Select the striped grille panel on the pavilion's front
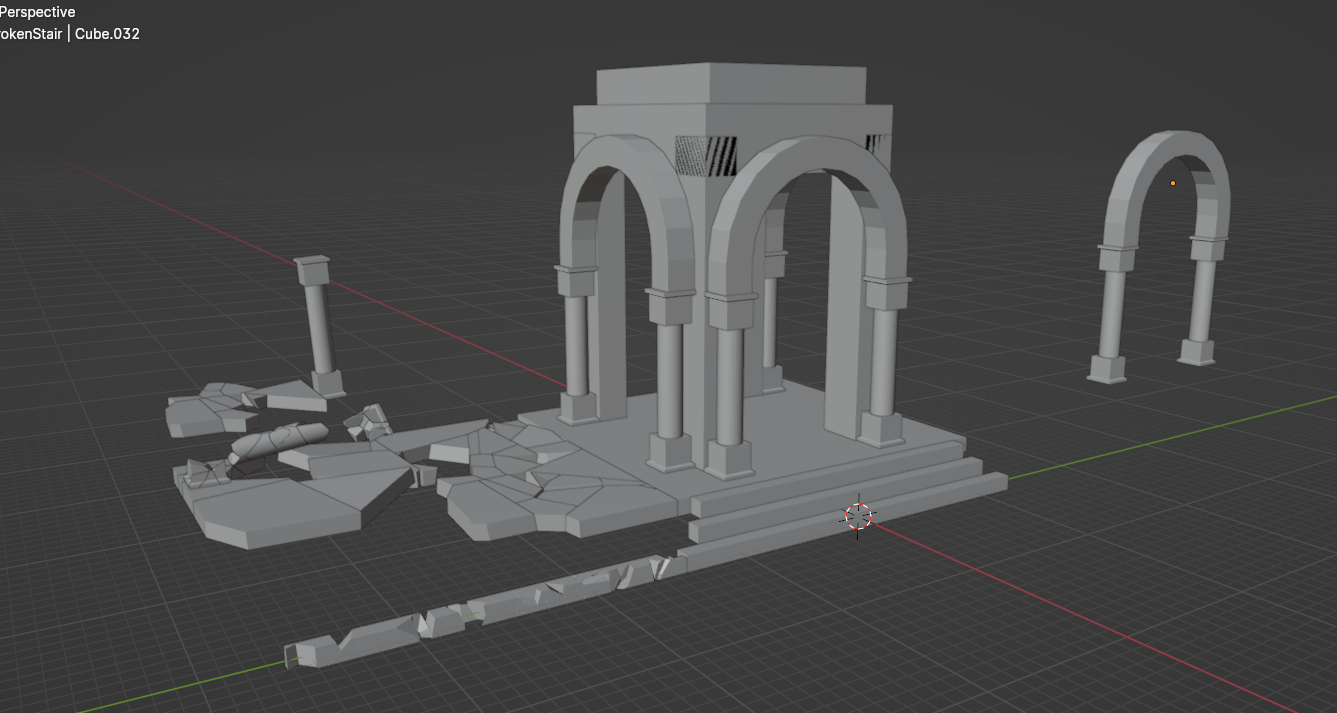Image resolution: width=1337 pixels, height=713 pixels. coord(707,155)
